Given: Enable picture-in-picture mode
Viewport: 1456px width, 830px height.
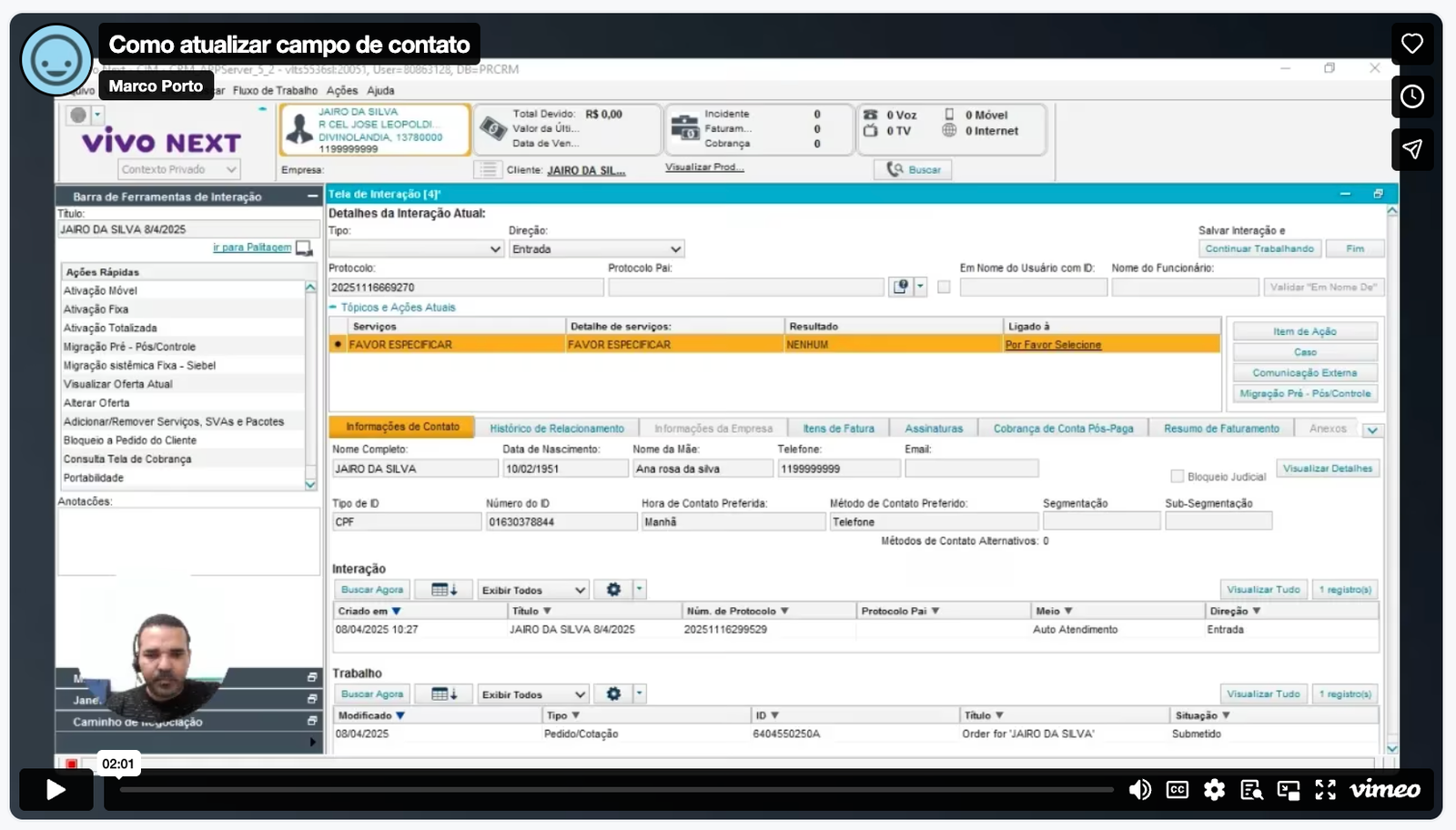Looking at the screenshot, I should tap(1289, 790).
